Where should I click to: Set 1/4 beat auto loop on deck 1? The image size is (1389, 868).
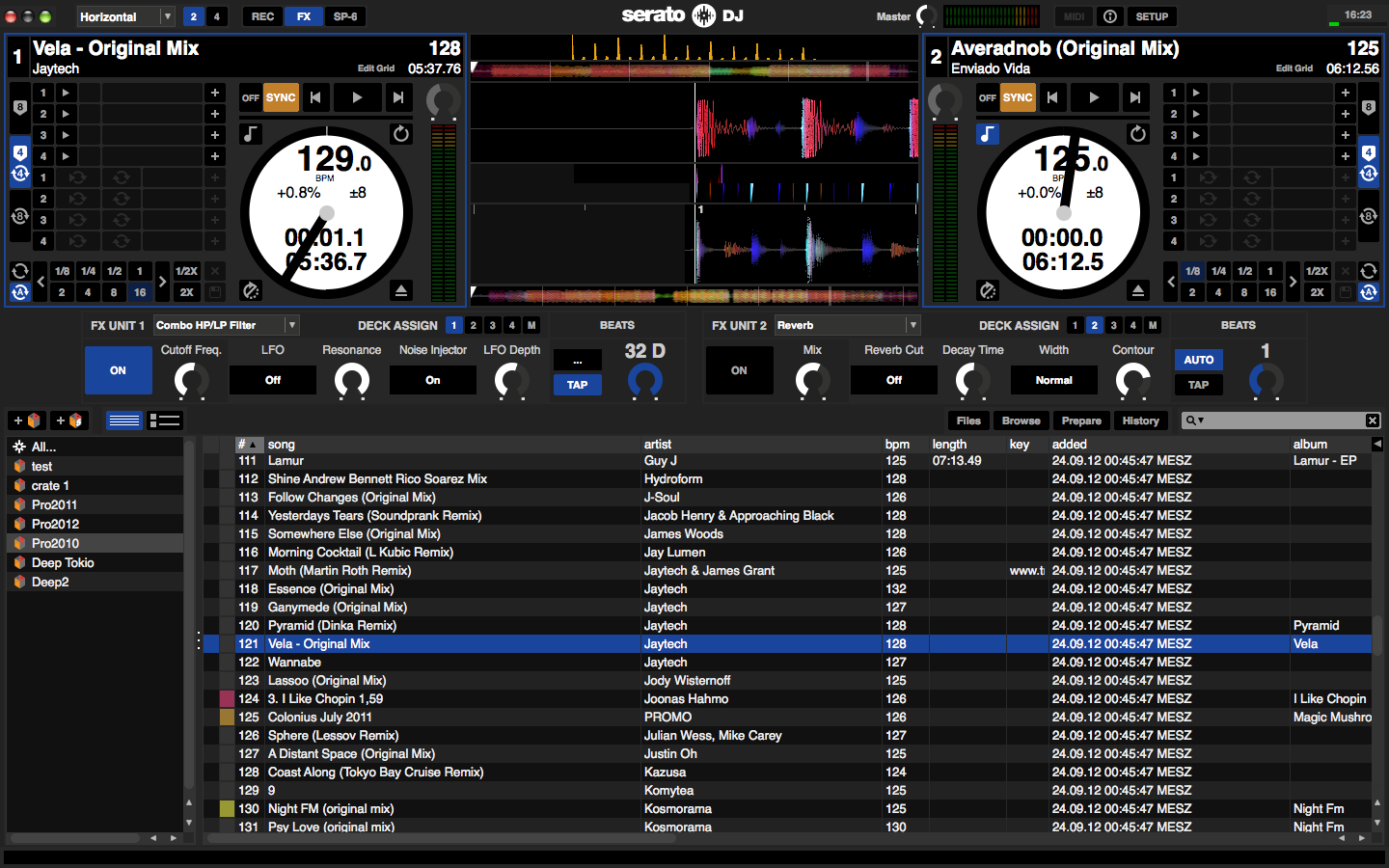[x=88, y=271]
